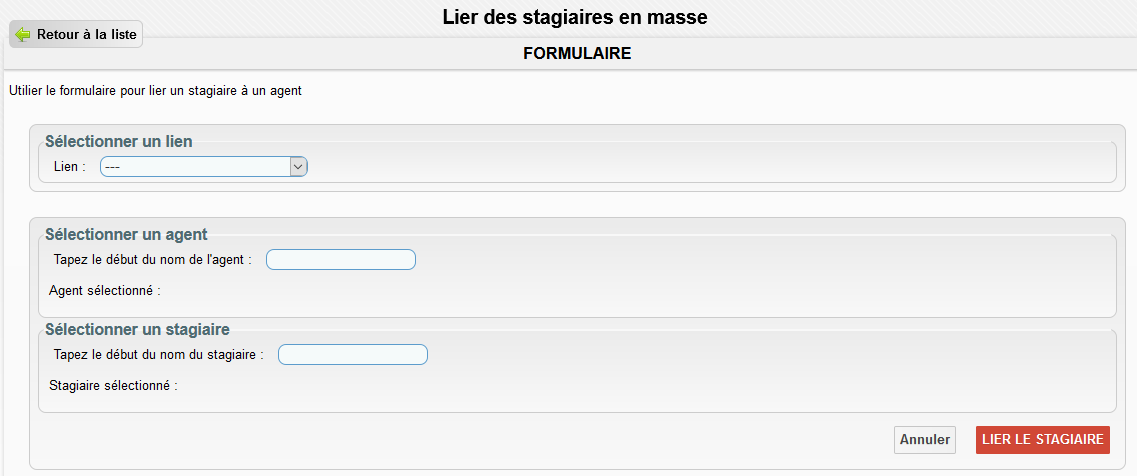Focus the agent name input field
The height and width of the screenshot is (476, 1137).
click(x=340, y=260)
